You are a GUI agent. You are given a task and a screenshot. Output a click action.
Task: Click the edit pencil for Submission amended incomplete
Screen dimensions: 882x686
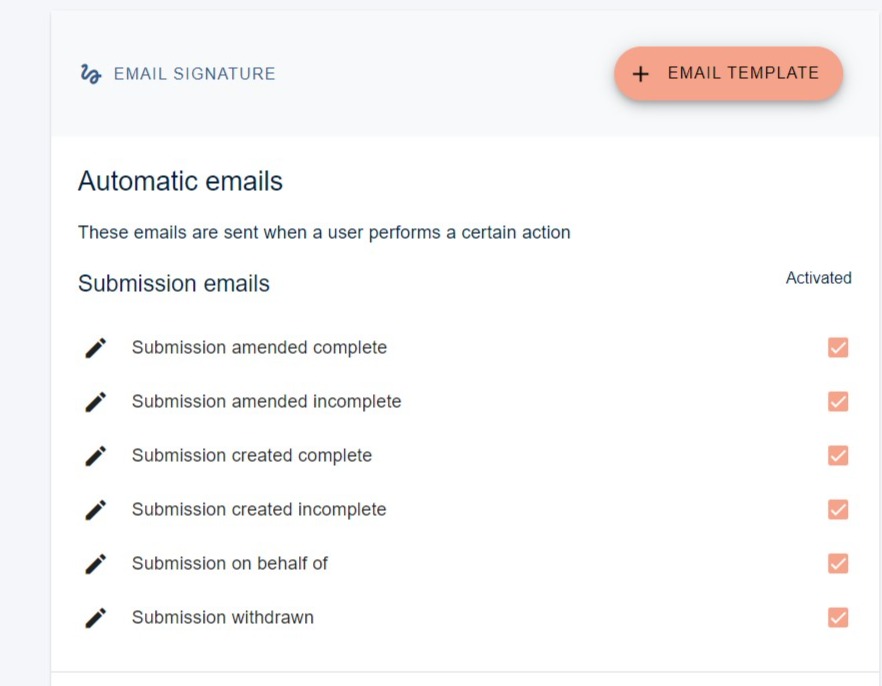[95, 401]
